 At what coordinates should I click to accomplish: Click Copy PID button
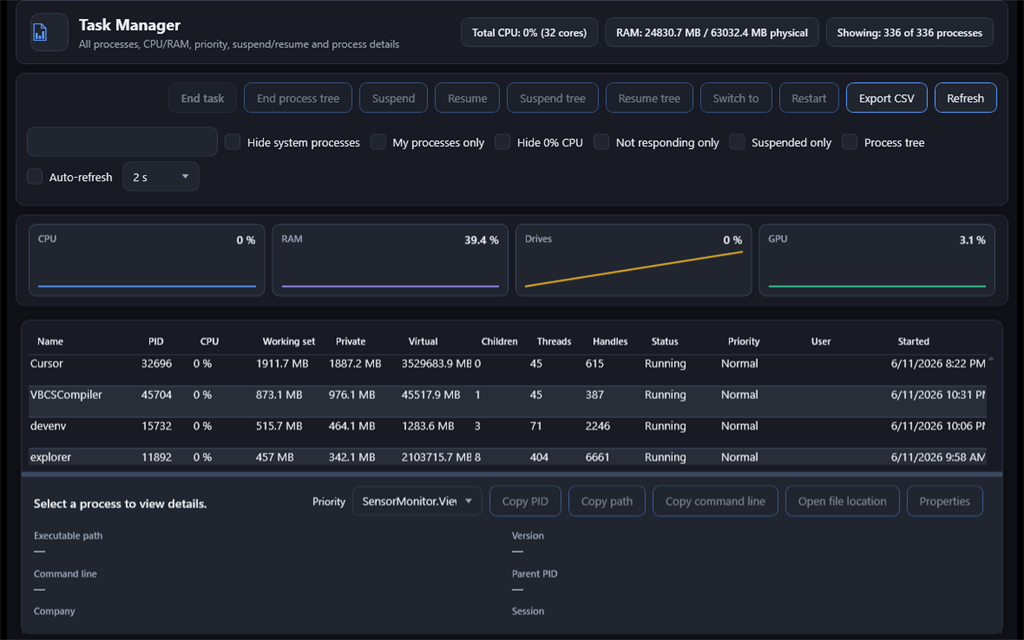525,501
